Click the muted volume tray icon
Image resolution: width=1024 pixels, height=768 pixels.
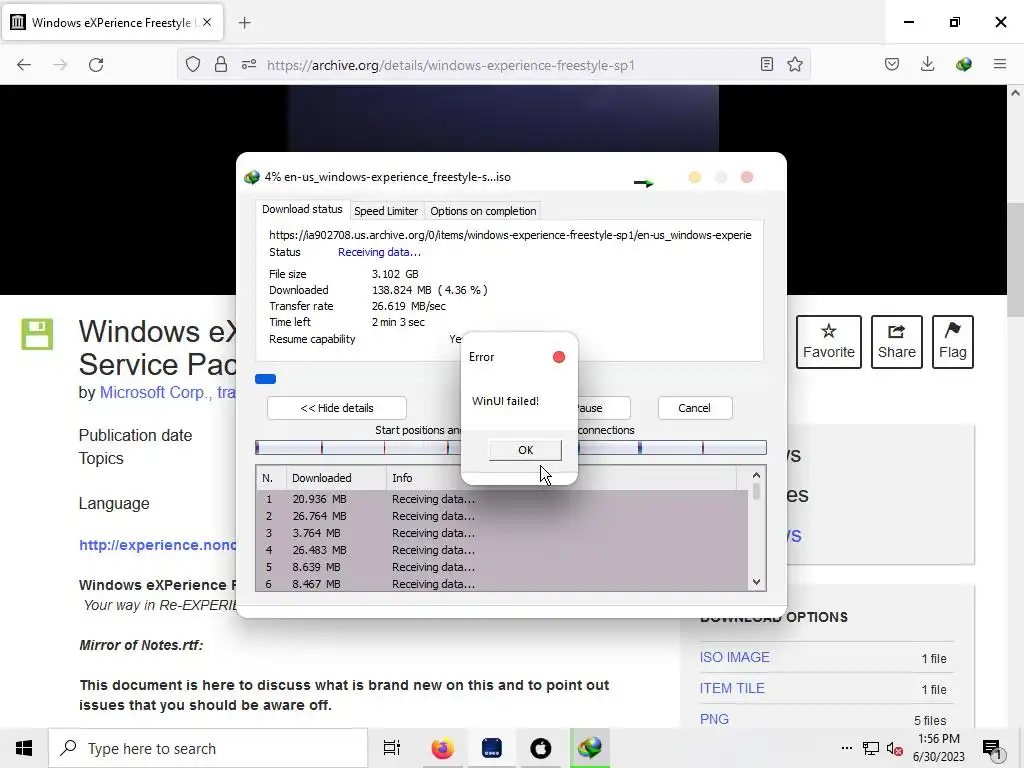(x=895, y=748)
